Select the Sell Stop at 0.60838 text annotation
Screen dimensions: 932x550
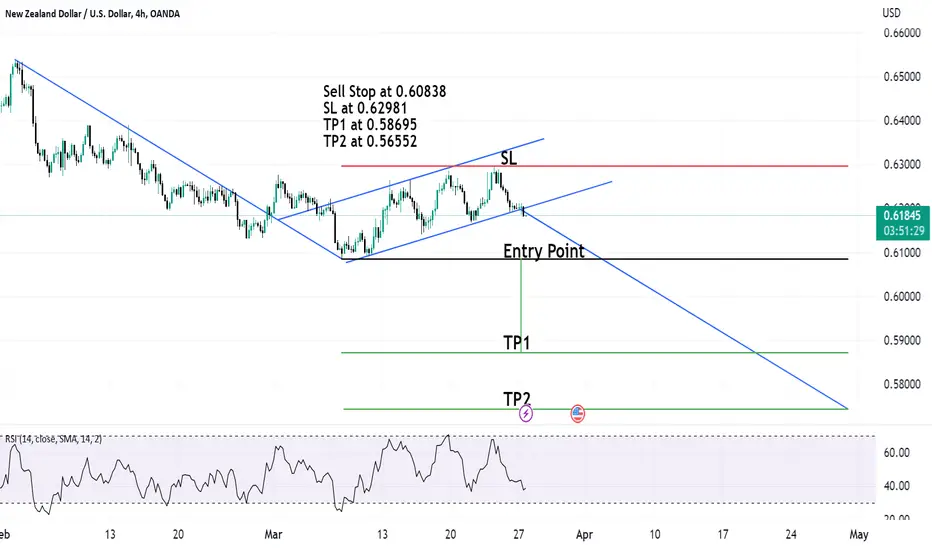(x=385, y=91)
